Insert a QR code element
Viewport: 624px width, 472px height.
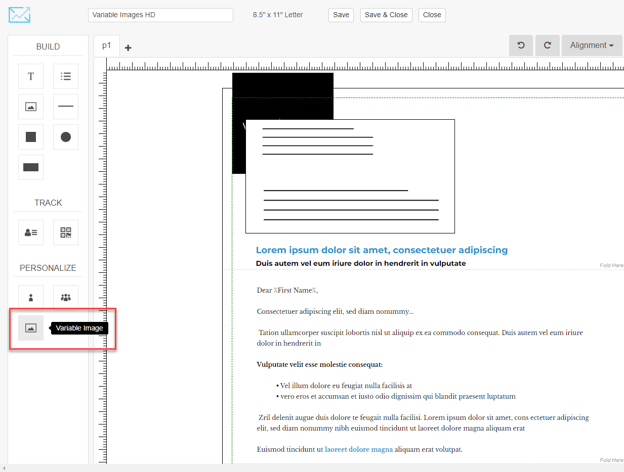(66, 232)
